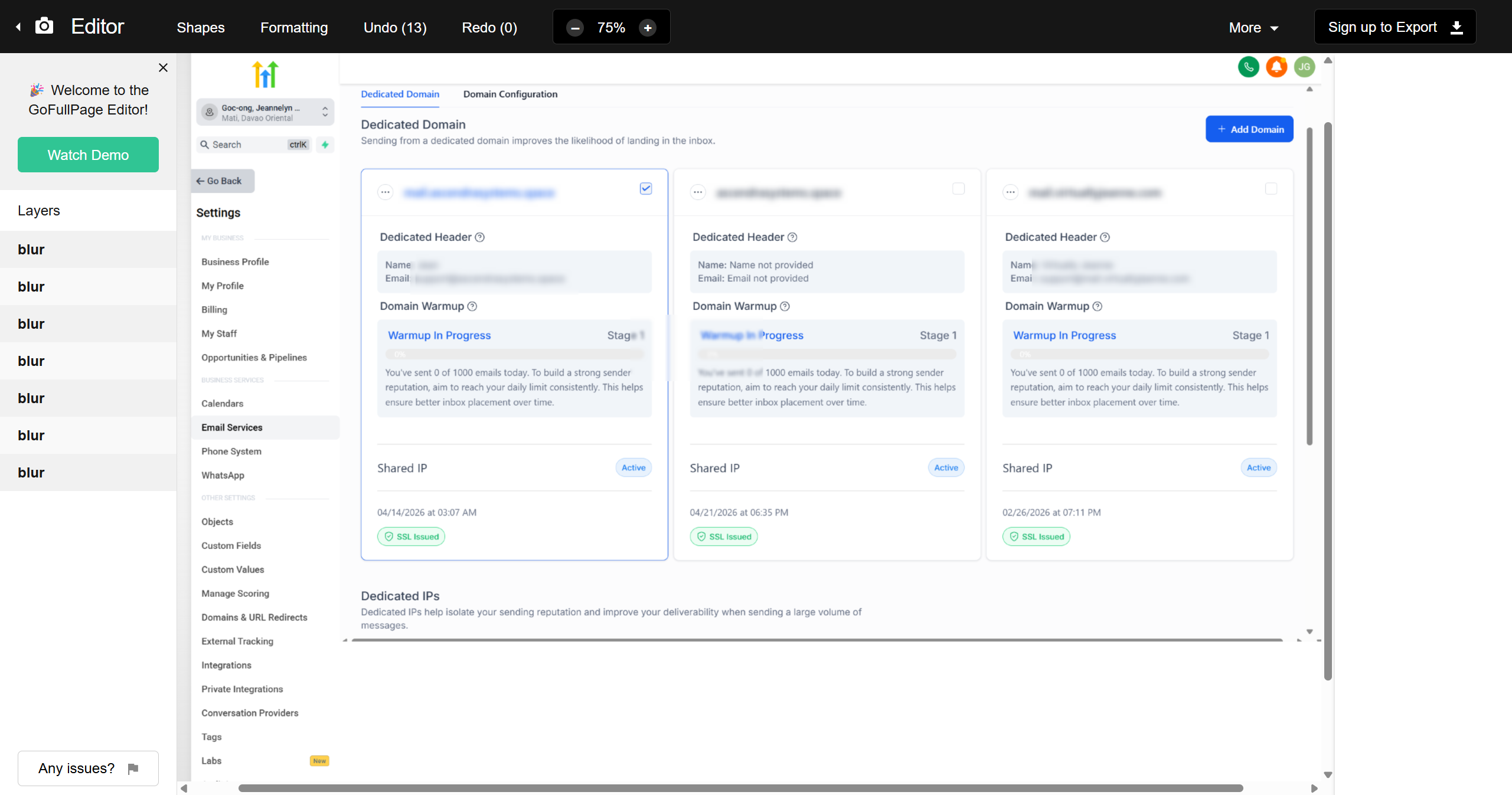Click the warmup progress bar in the first card
Image resolution: width=1512 pixels, height=795 pixels.
[x=514, y=355]
